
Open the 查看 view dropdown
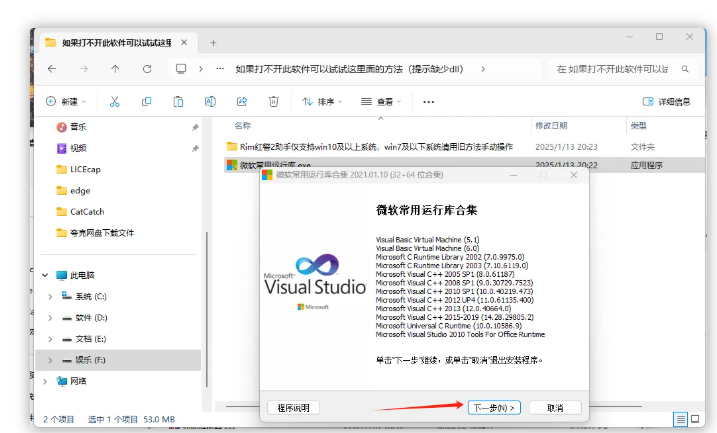[381, 102]
